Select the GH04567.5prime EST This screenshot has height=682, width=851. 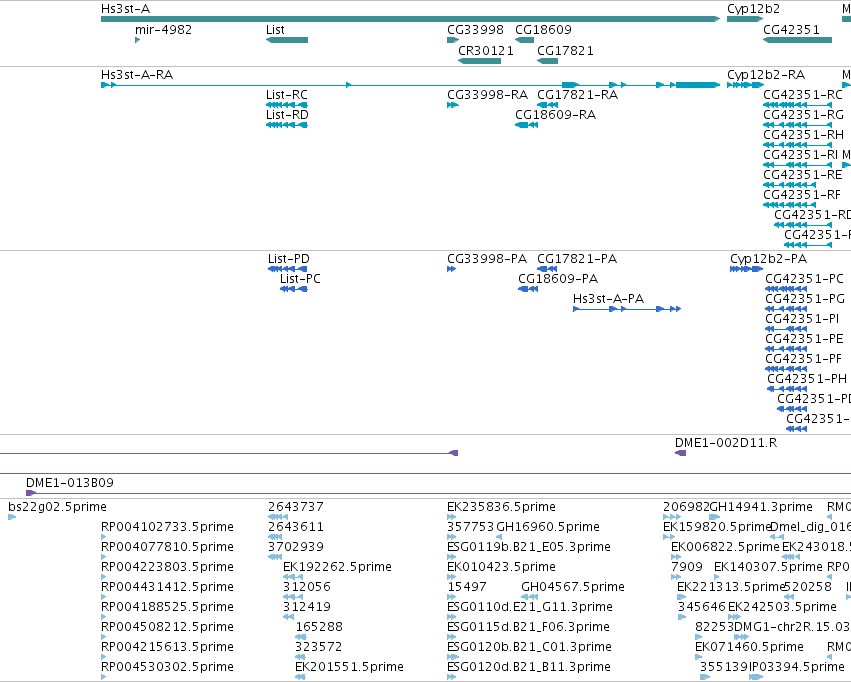click(x=529, y=597)
